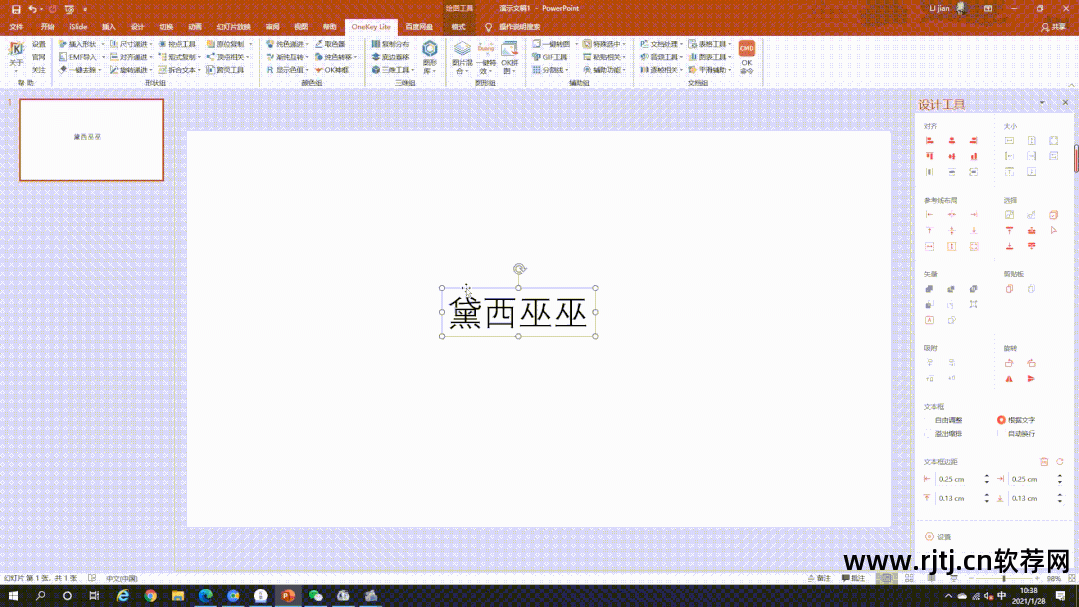Open 插入形状 dropdown

point(82,44)
